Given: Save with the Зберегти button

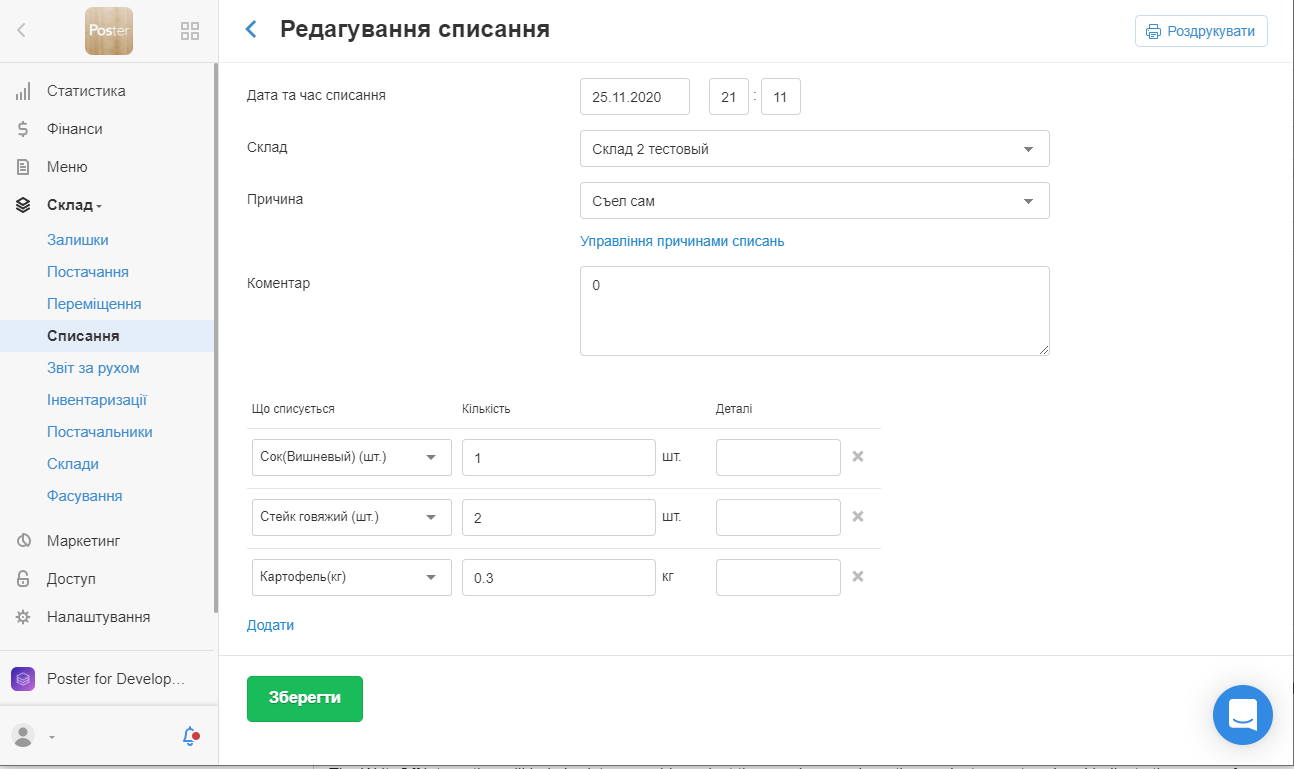Looking at the screenshot, I should [x=305, y=698].
